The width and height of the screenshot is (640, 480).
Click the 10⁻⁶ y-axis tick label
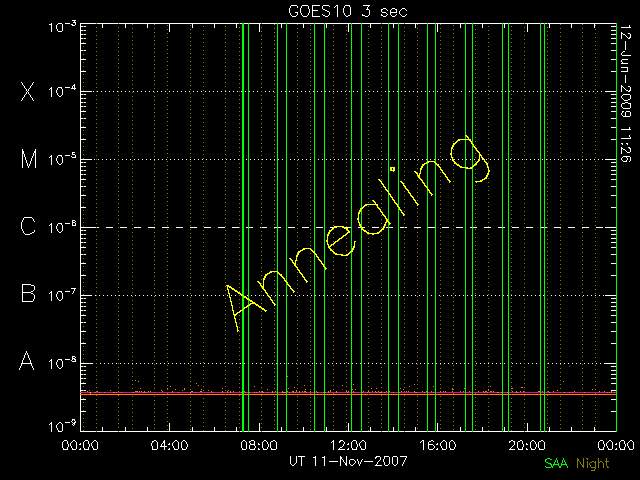62,227
